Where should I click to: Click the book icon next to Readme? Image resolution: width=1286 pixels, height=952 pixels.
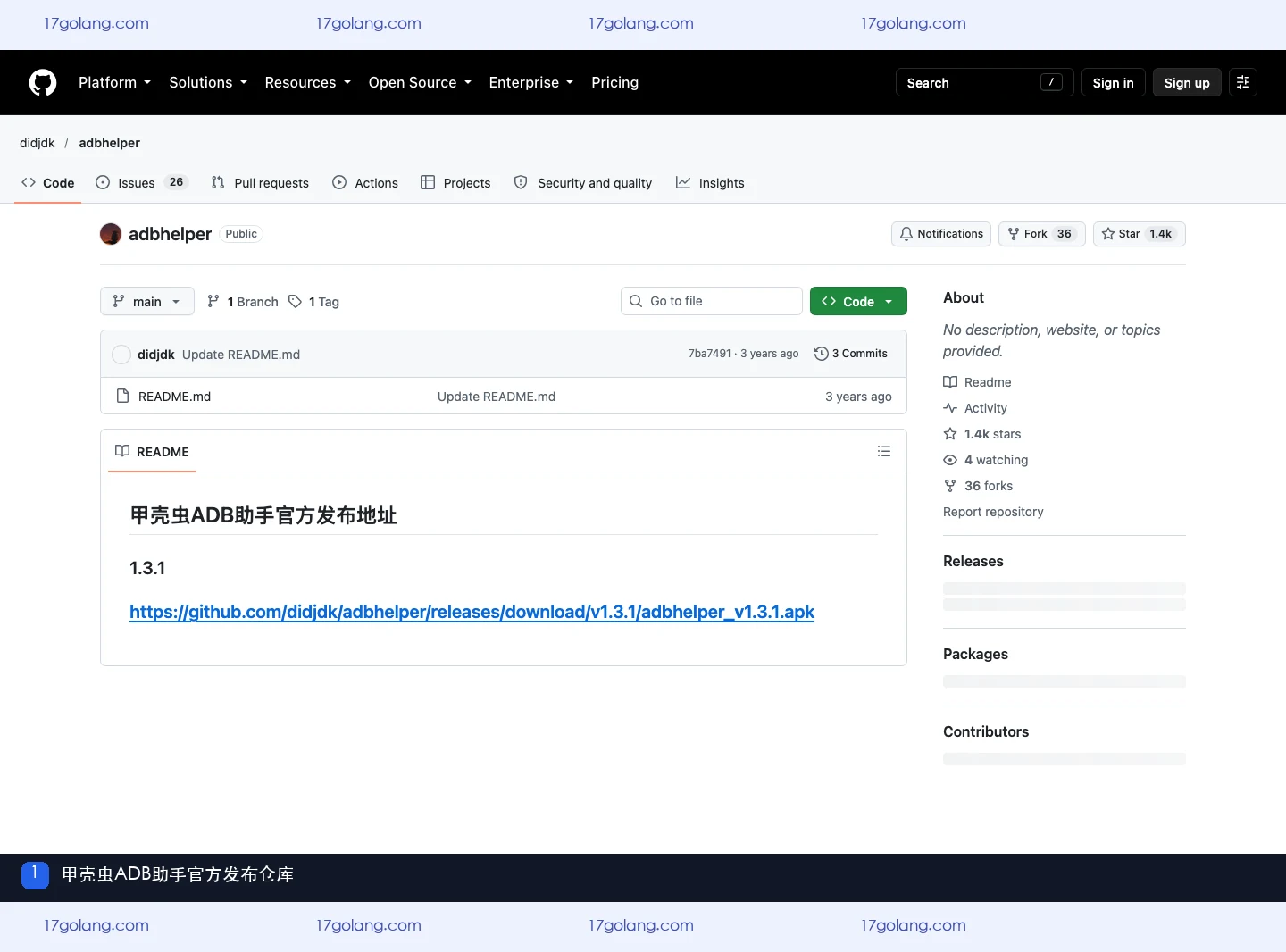coord(950,382)
